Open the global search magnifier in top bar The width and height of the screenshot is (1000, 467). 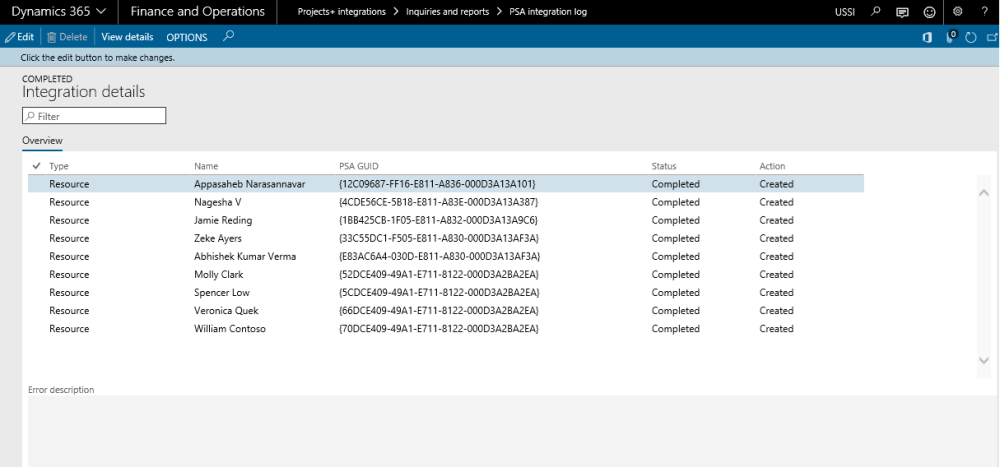tap(876, 12)
